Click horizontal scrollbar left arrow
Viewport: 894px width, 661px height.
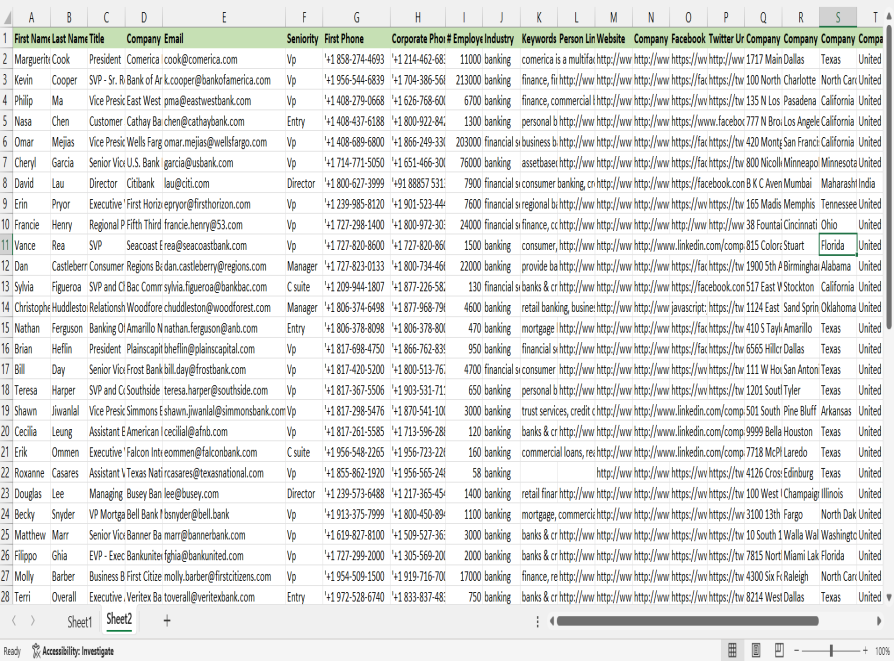551,621
